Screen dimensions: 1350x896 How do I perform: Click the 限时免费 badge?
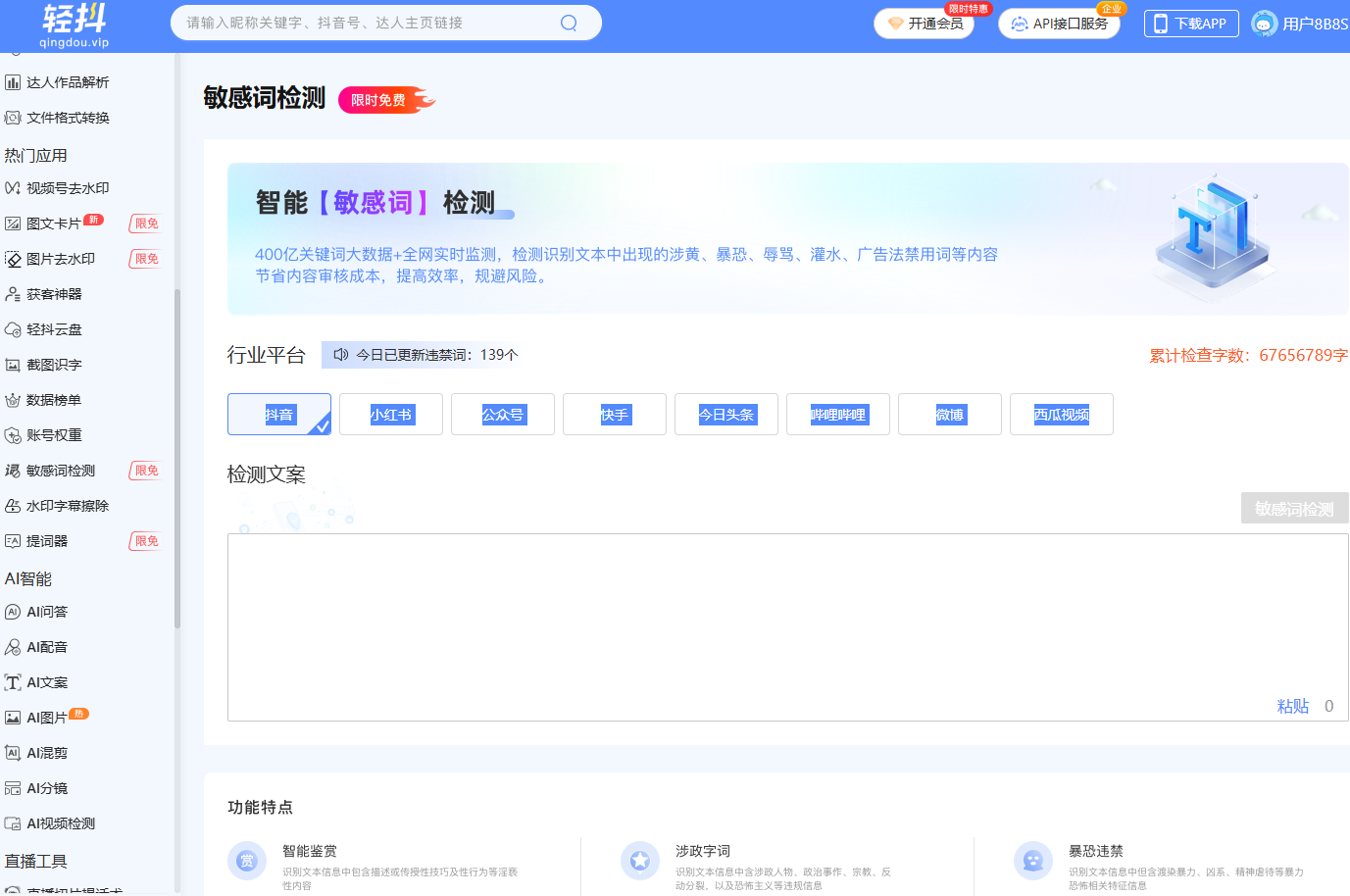pyautogui.click(x=386, y=100)
